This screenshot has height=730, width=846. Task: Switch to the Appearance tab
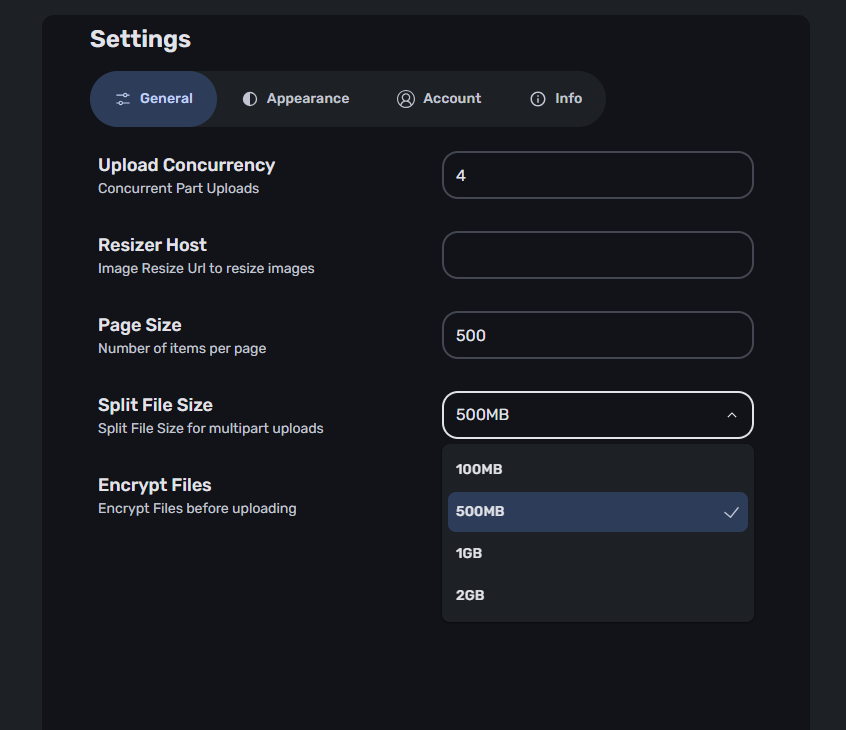click(296, 99)
